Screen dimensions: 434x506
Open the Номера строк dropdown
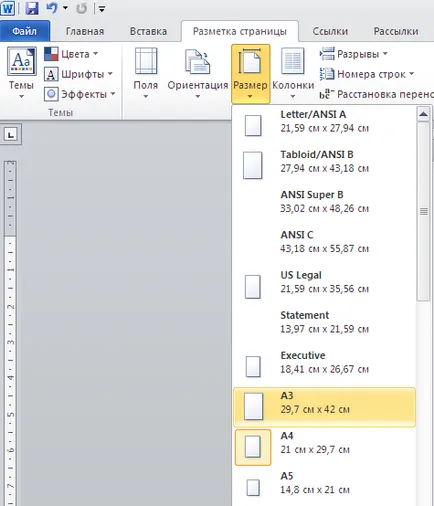coord(367,74)
